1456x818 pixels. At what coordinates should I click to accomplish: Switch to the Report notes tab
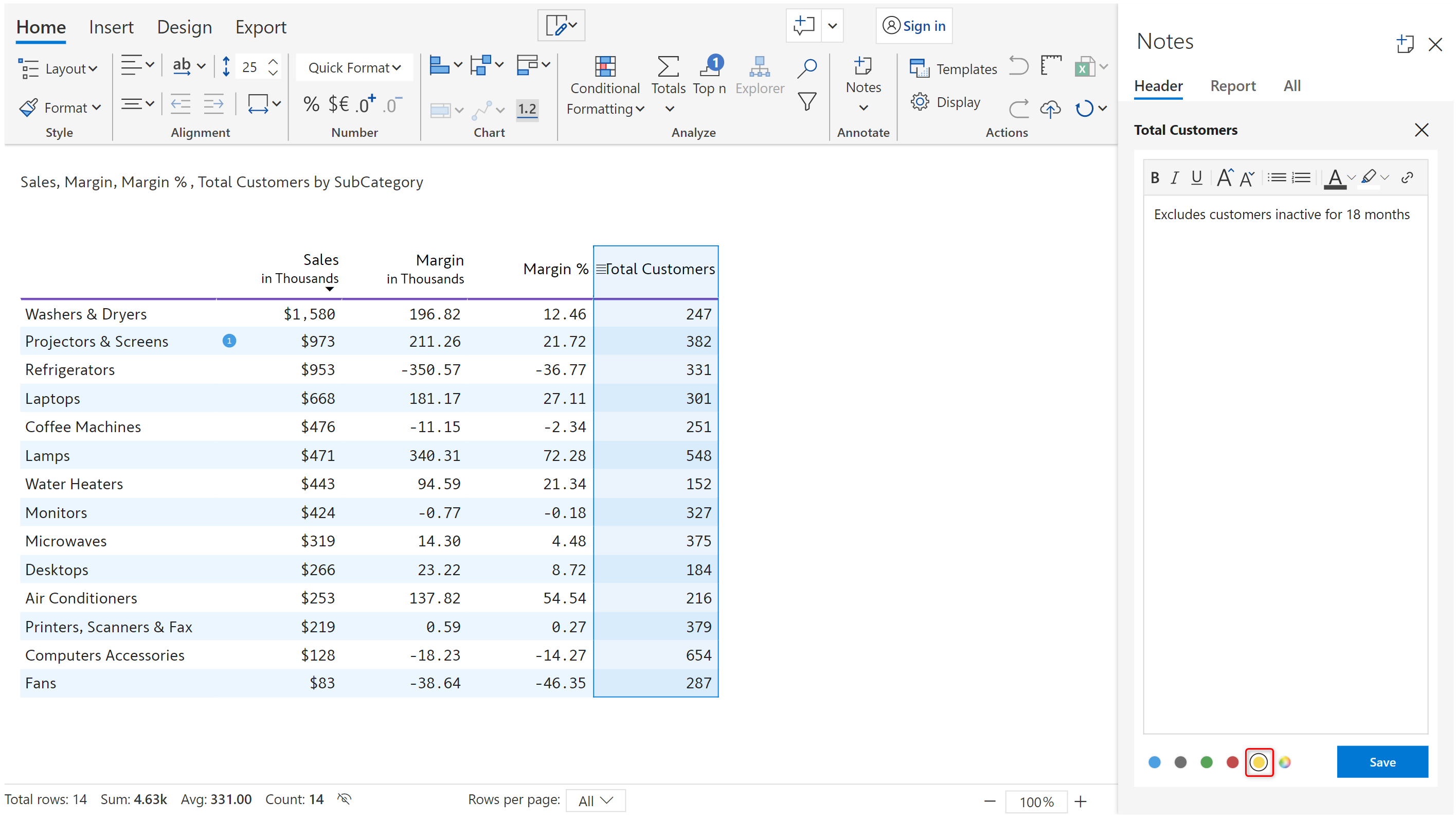1232,86
